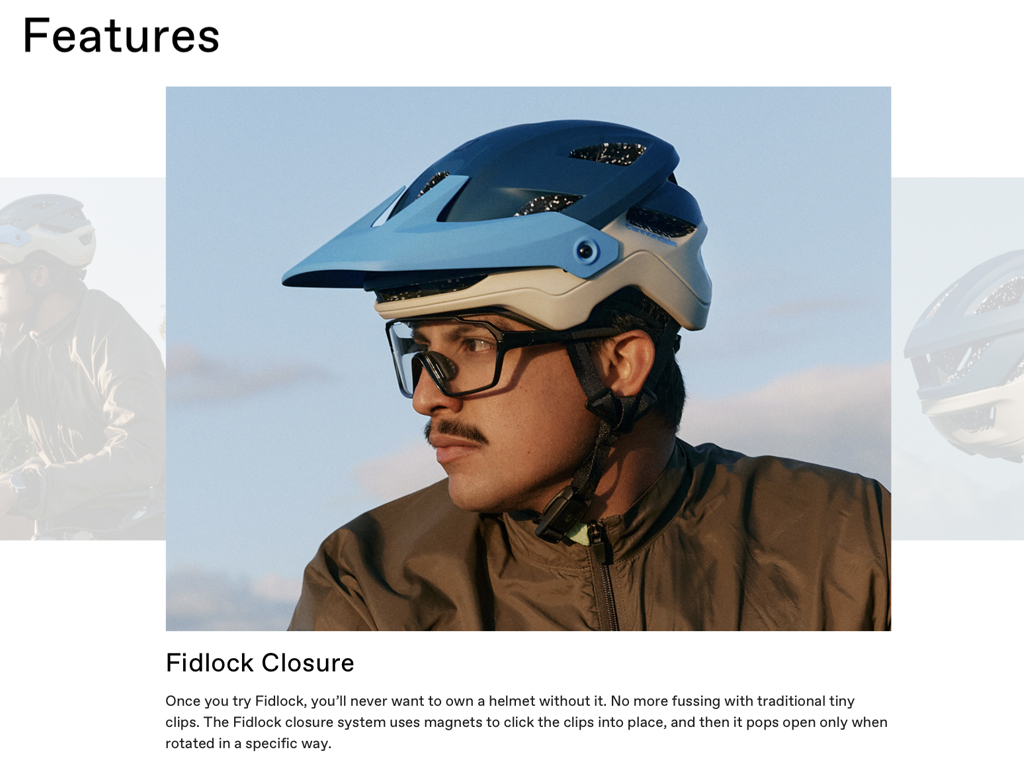Viewport: 1024px width, 768px height.
Task: Click the main Fidlock Closure feature photo
Action: tap(528, 359)
